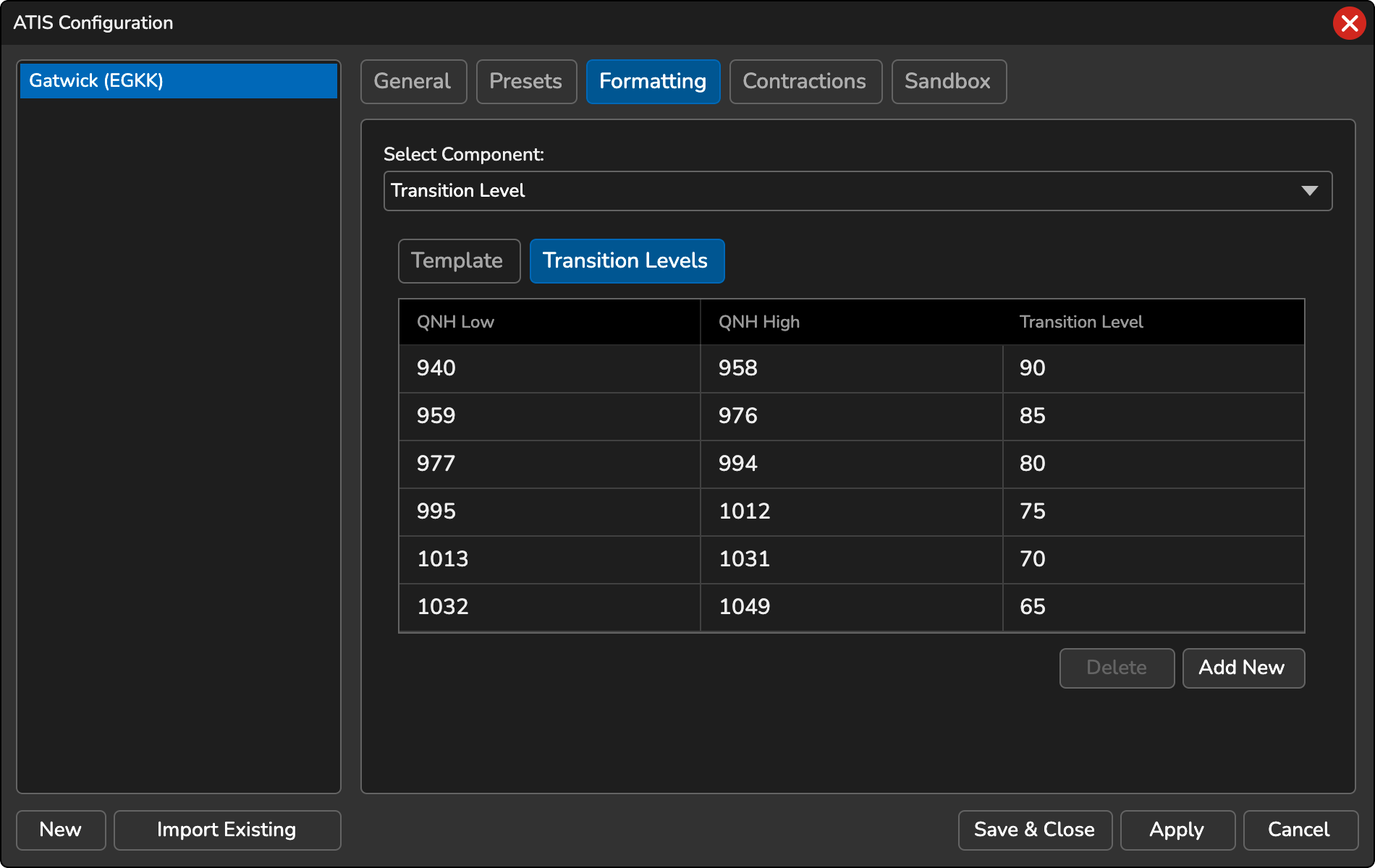This screenshot has height=868, width=1375.
Task: Click the Import Existing button
Action: tap(227, 830)
